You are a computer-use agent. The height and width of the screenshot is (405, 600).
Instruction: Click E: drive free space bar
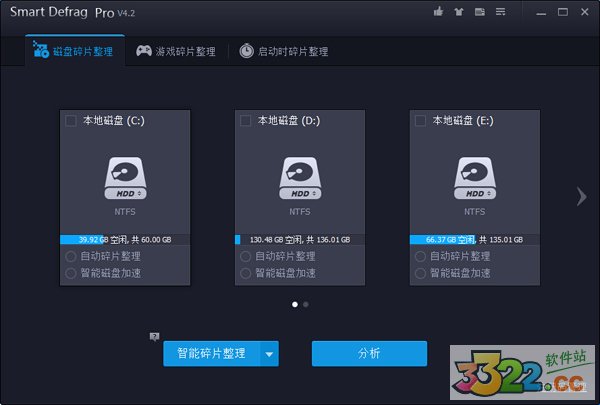coord(475,240)
